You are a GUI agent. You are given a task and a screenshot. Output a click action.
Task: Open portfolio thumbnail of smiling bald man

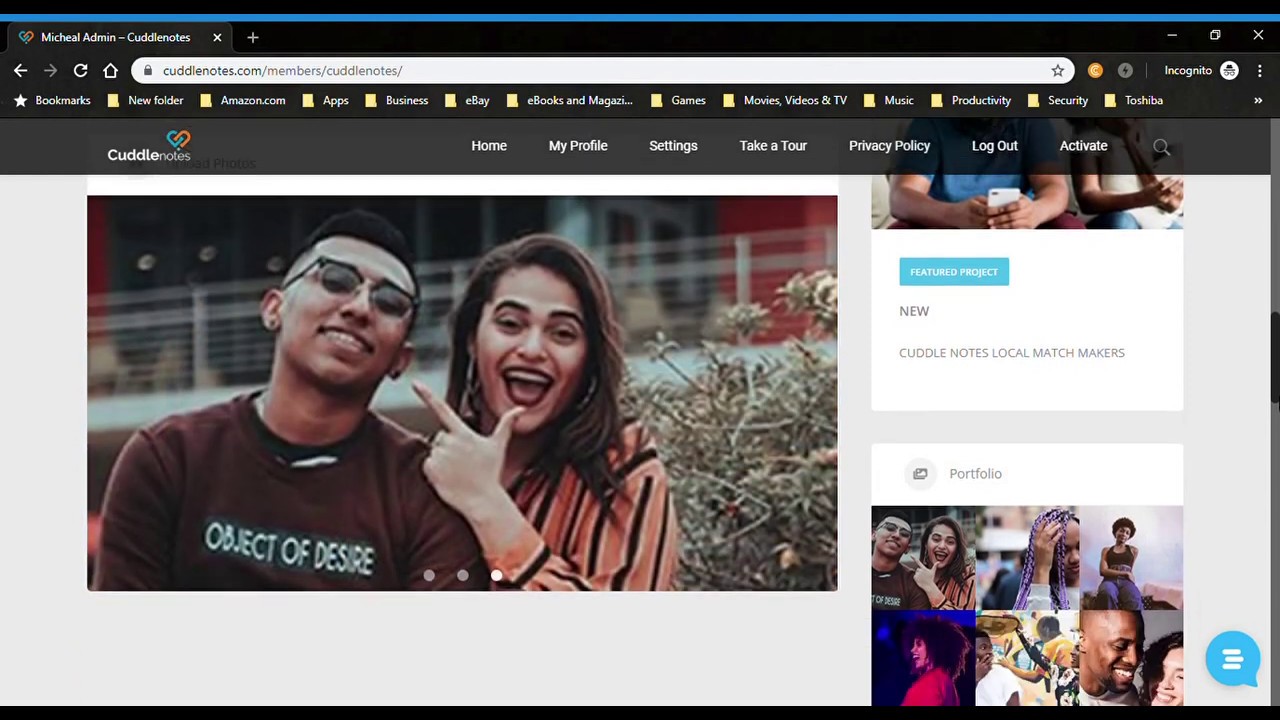click(x=1131, y=659)
